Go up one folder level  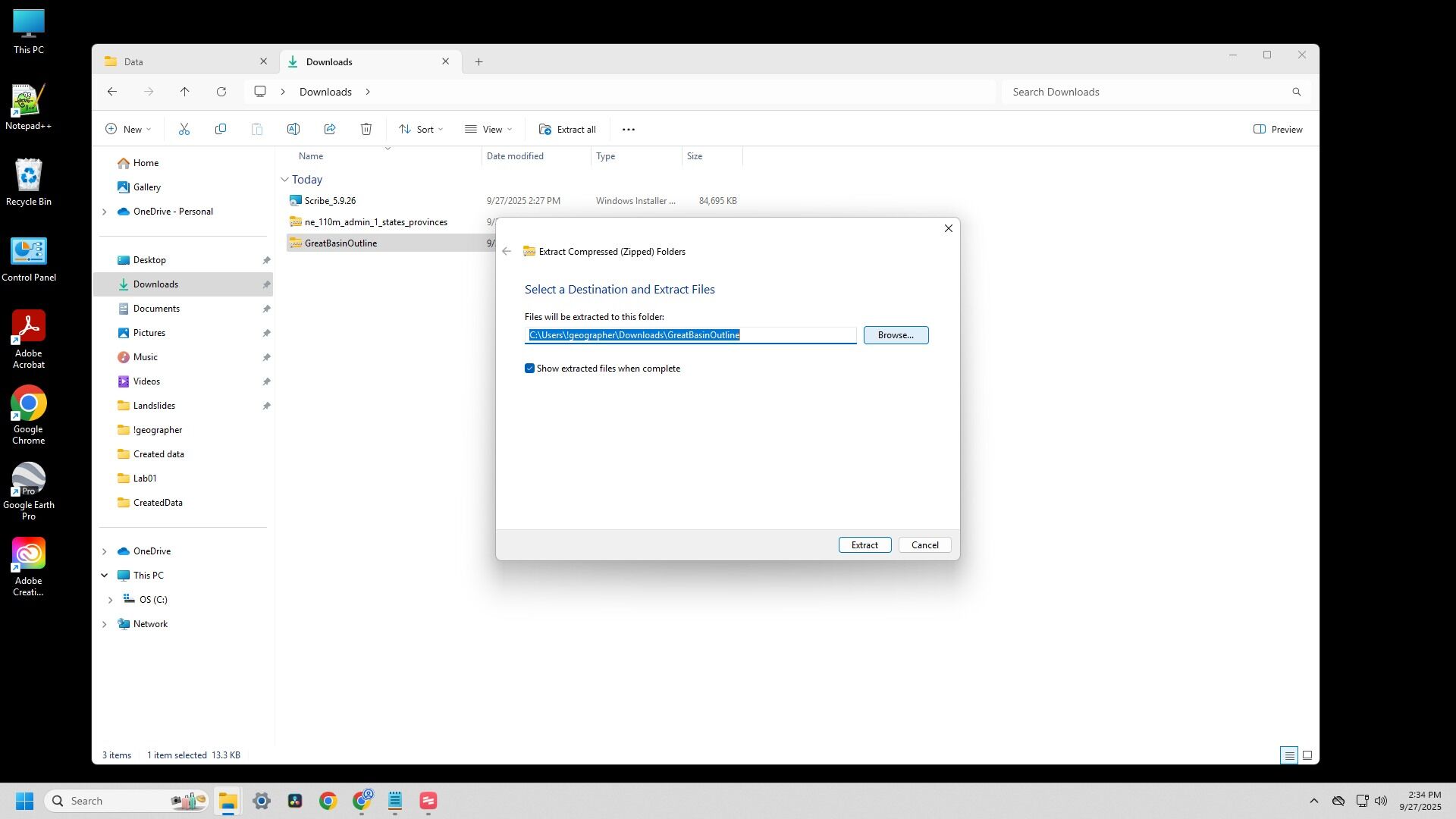185,92
